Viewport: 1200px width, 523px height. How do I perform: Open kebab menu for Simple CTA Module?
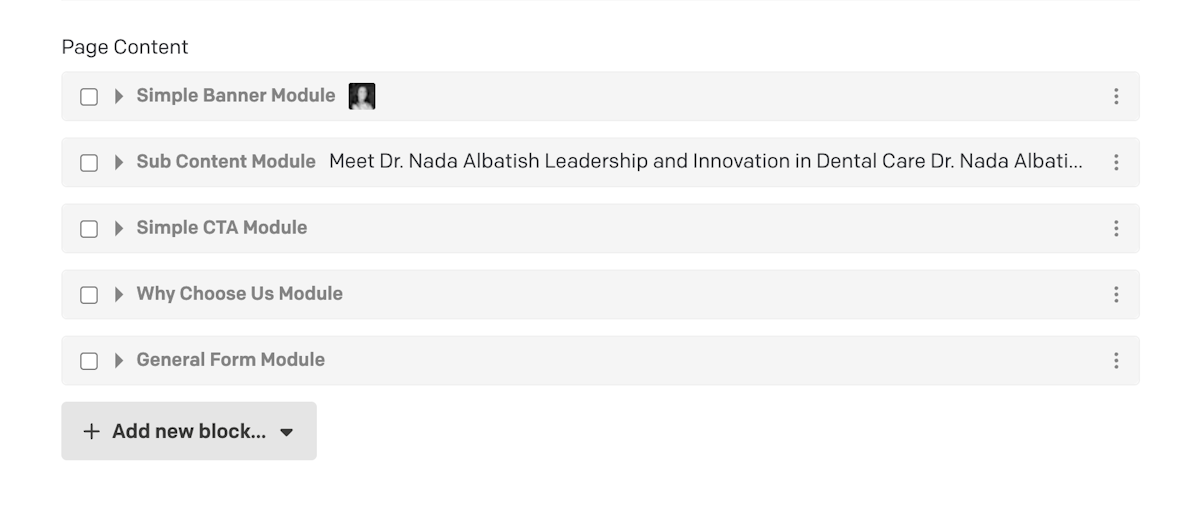pos(1116,228)
